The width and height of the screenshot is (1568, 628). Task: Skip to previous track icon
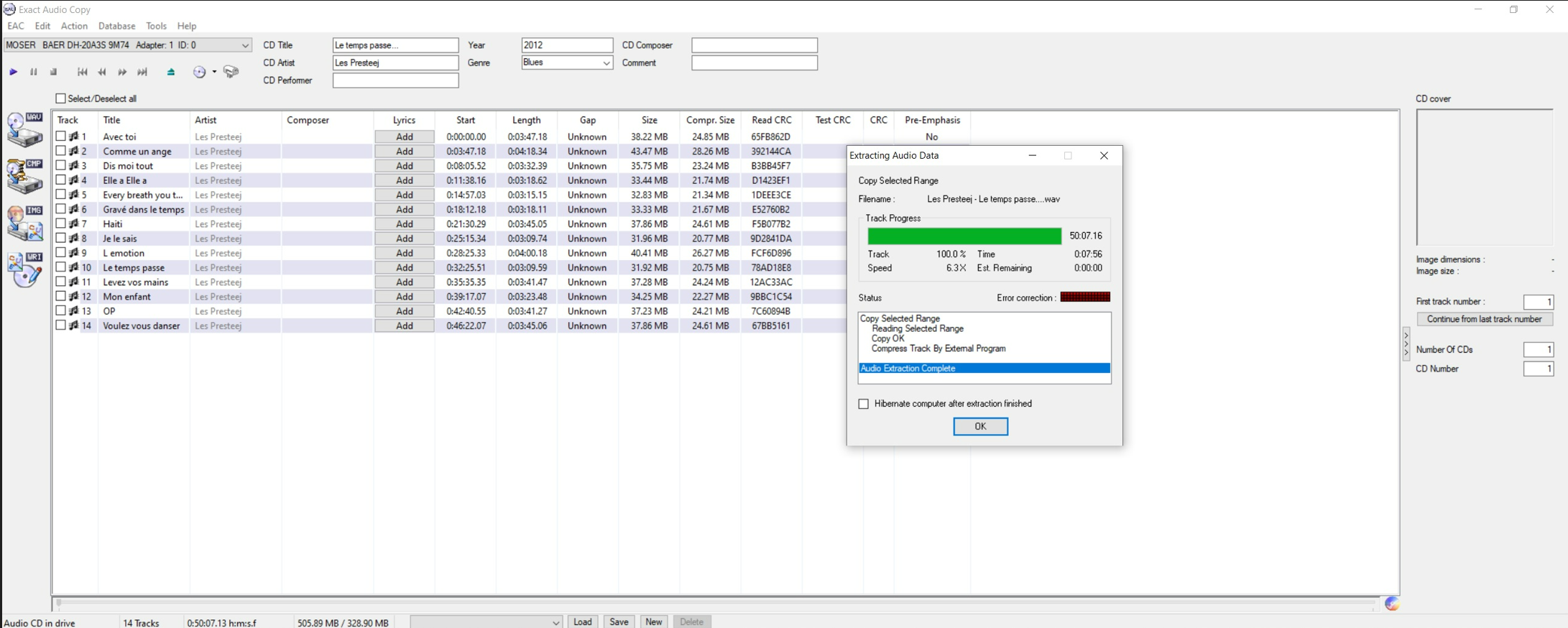[x=83, y=72]
